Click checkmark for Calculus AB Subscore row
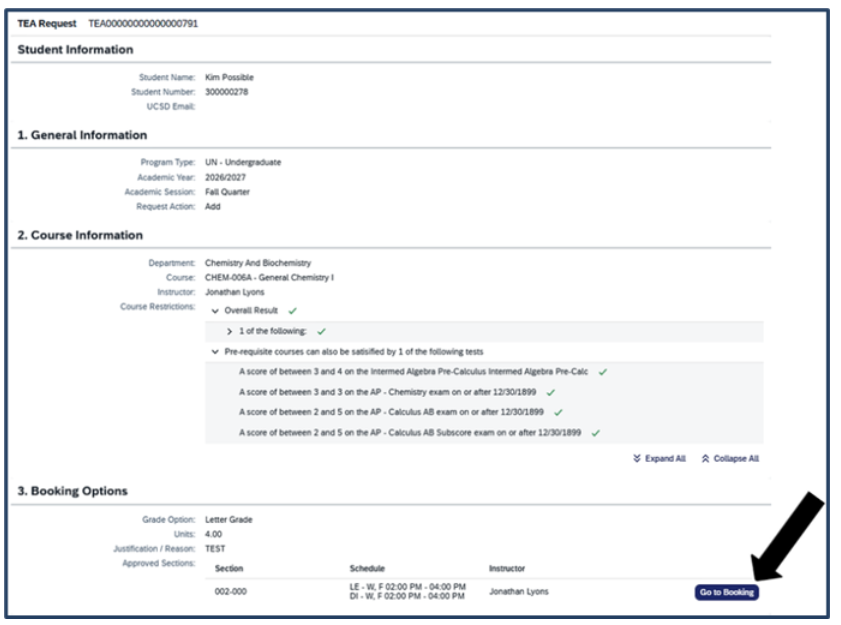 (595, 432)
